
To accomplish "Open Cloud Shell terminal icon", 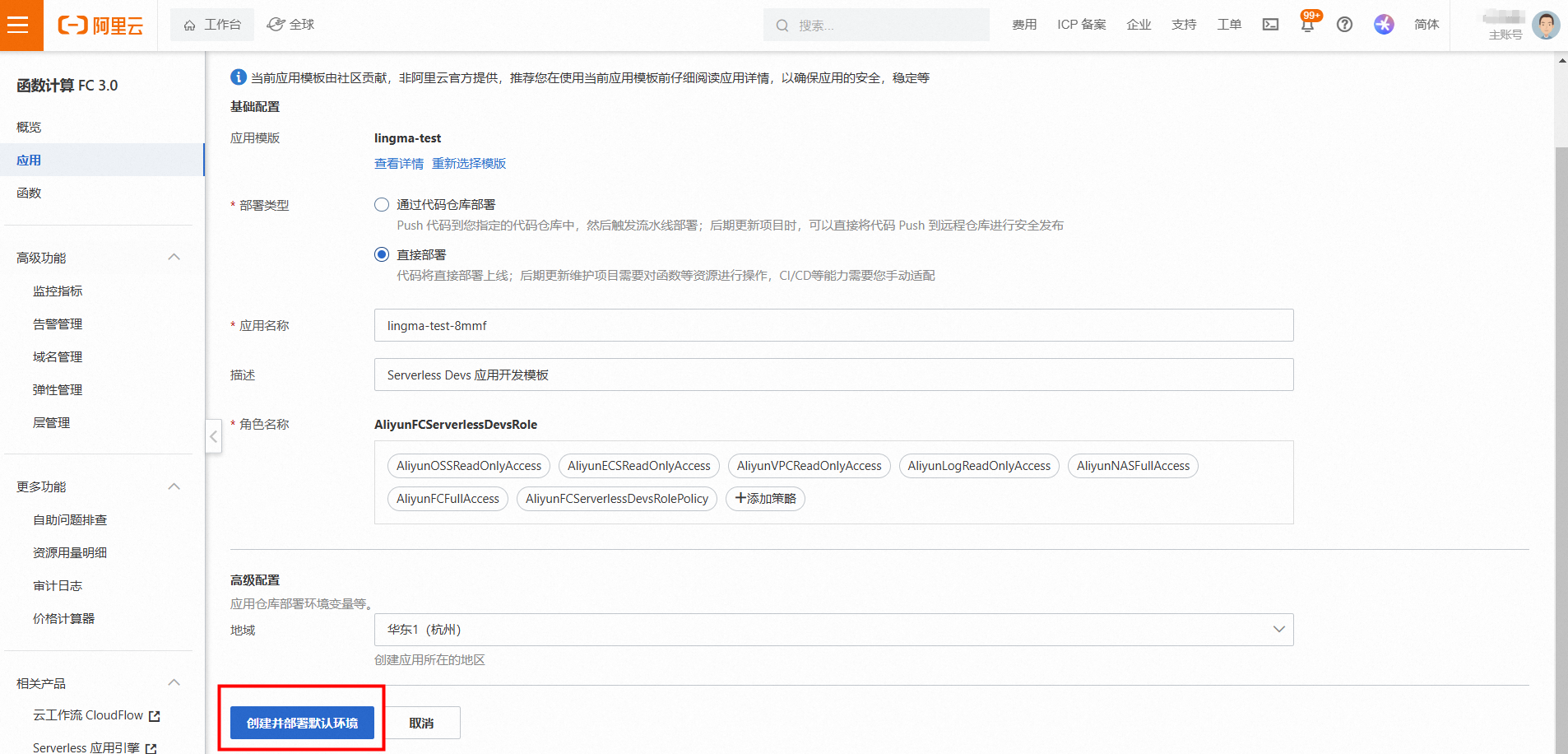I will [x=1270, y=25].
